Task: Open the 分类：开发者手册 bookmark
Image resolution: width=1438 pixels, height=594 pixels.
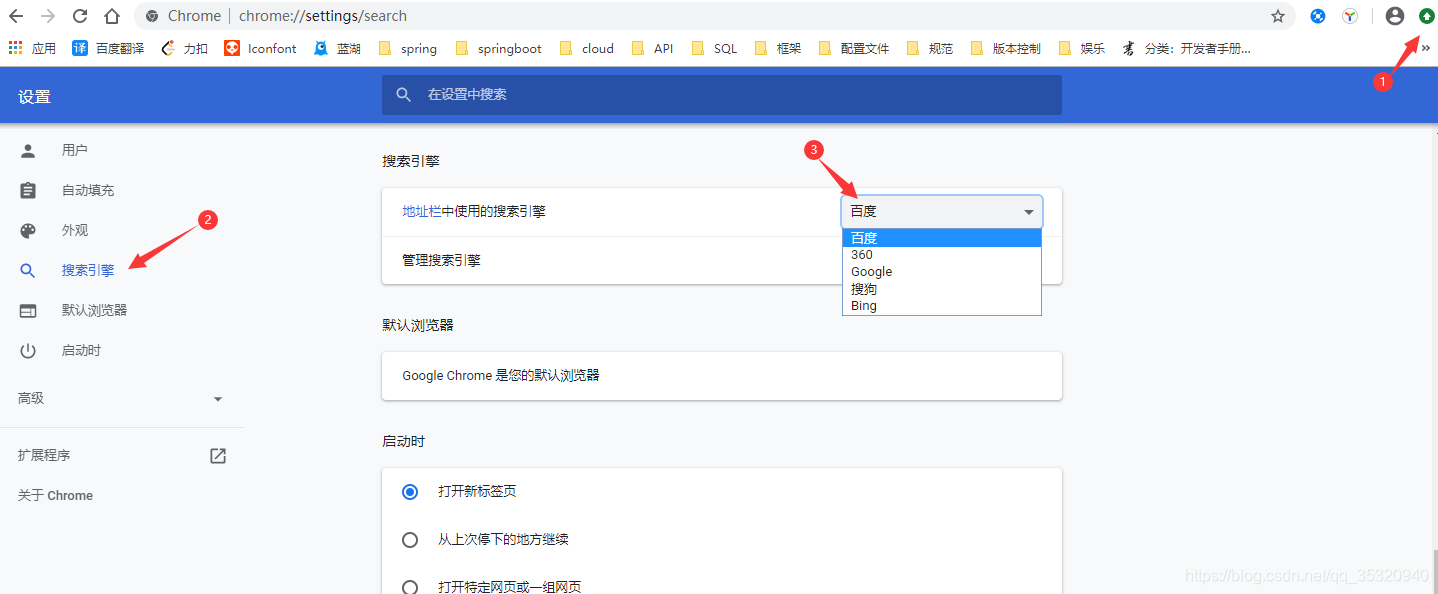Action: (1186, 48)
